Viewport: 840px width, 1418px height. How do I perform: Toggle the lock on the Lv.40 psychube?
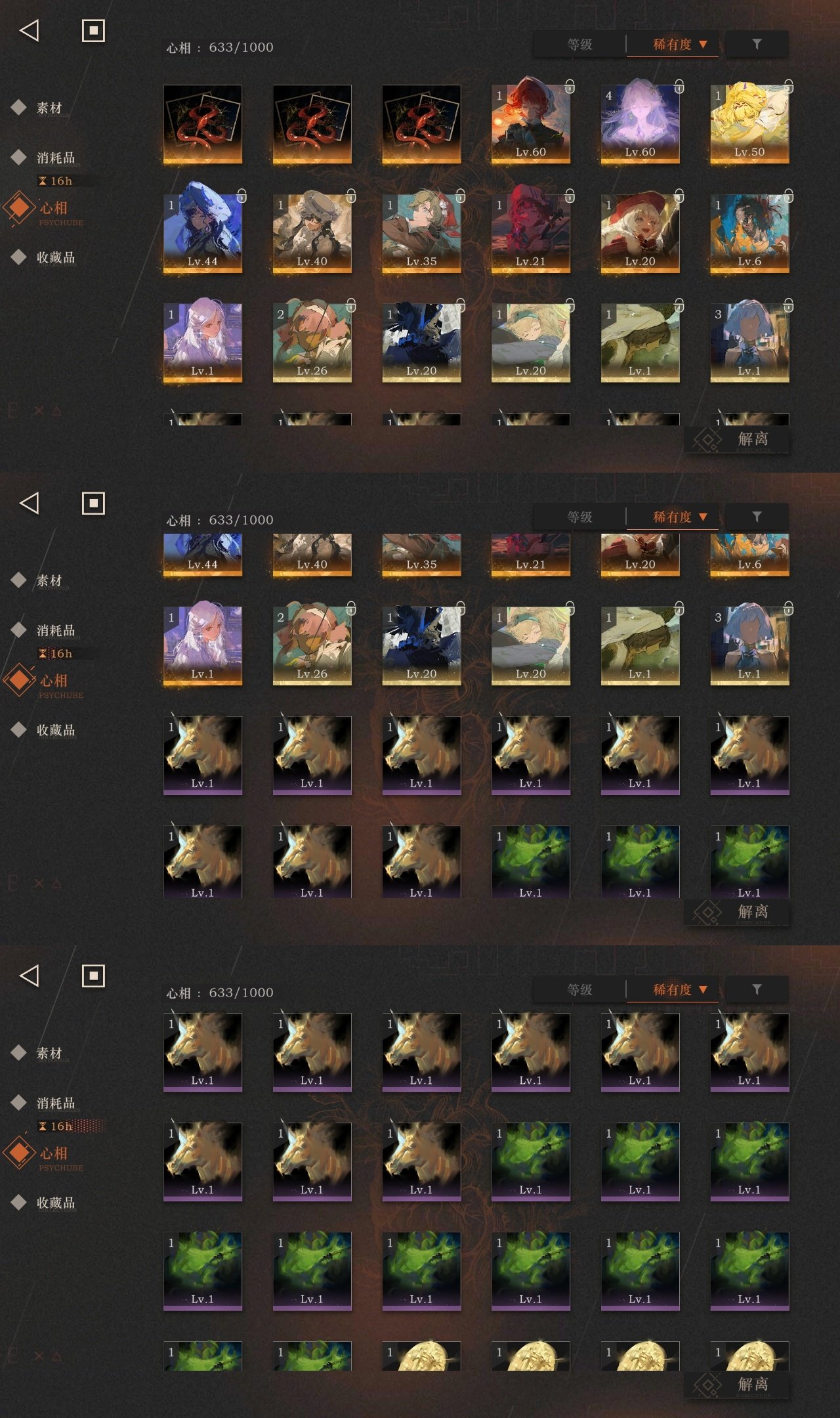pyautogui.click(x=351, y=196)
